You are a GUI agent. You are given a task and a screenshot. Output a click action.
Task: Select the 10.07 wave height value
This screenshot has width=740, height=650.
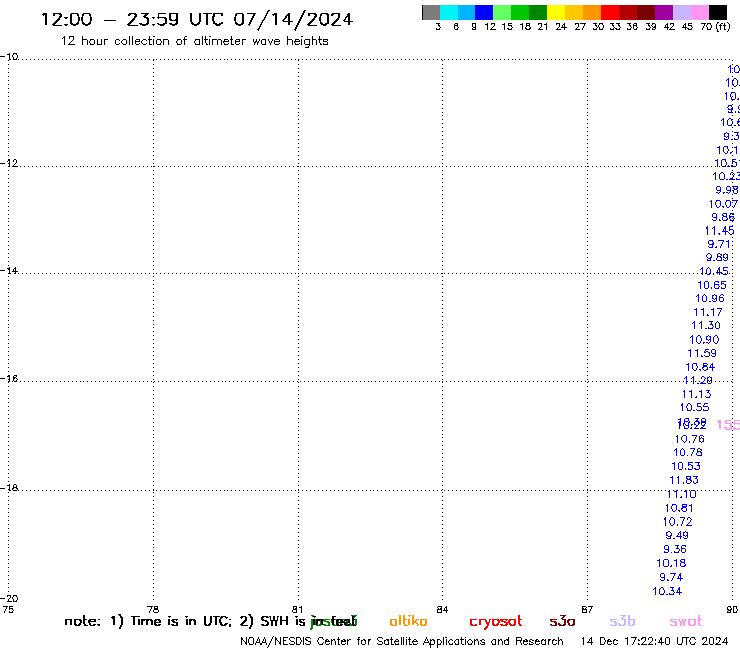pos(723,204)
